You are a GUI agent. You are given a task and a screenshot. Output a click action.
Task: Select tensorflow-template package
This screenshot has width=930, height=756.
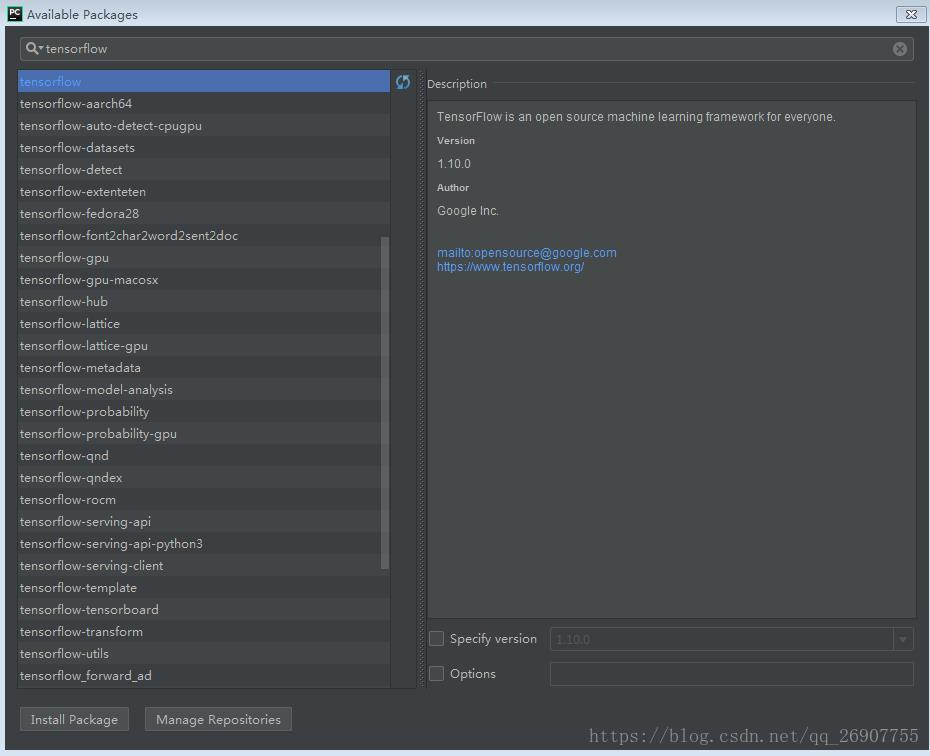click(203, 587)
